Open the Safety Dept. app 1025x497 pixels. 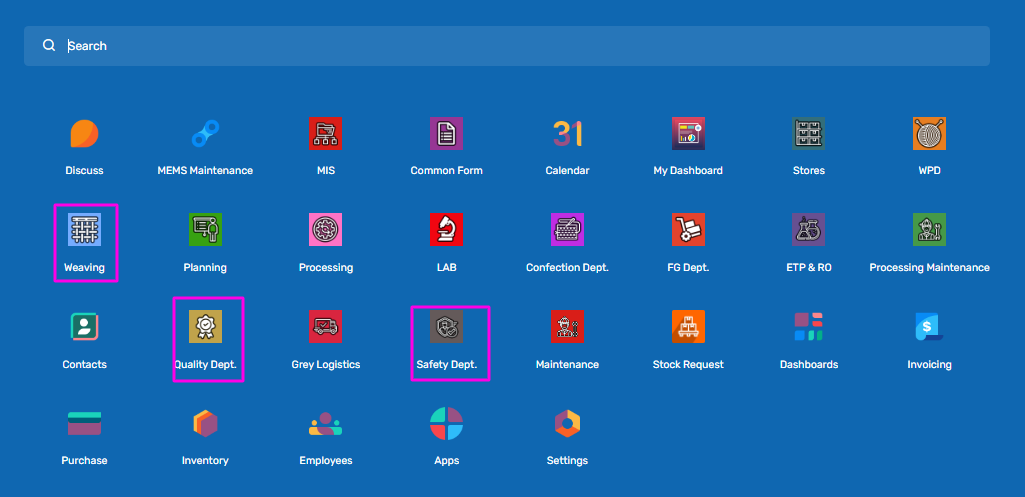(447, 327)
